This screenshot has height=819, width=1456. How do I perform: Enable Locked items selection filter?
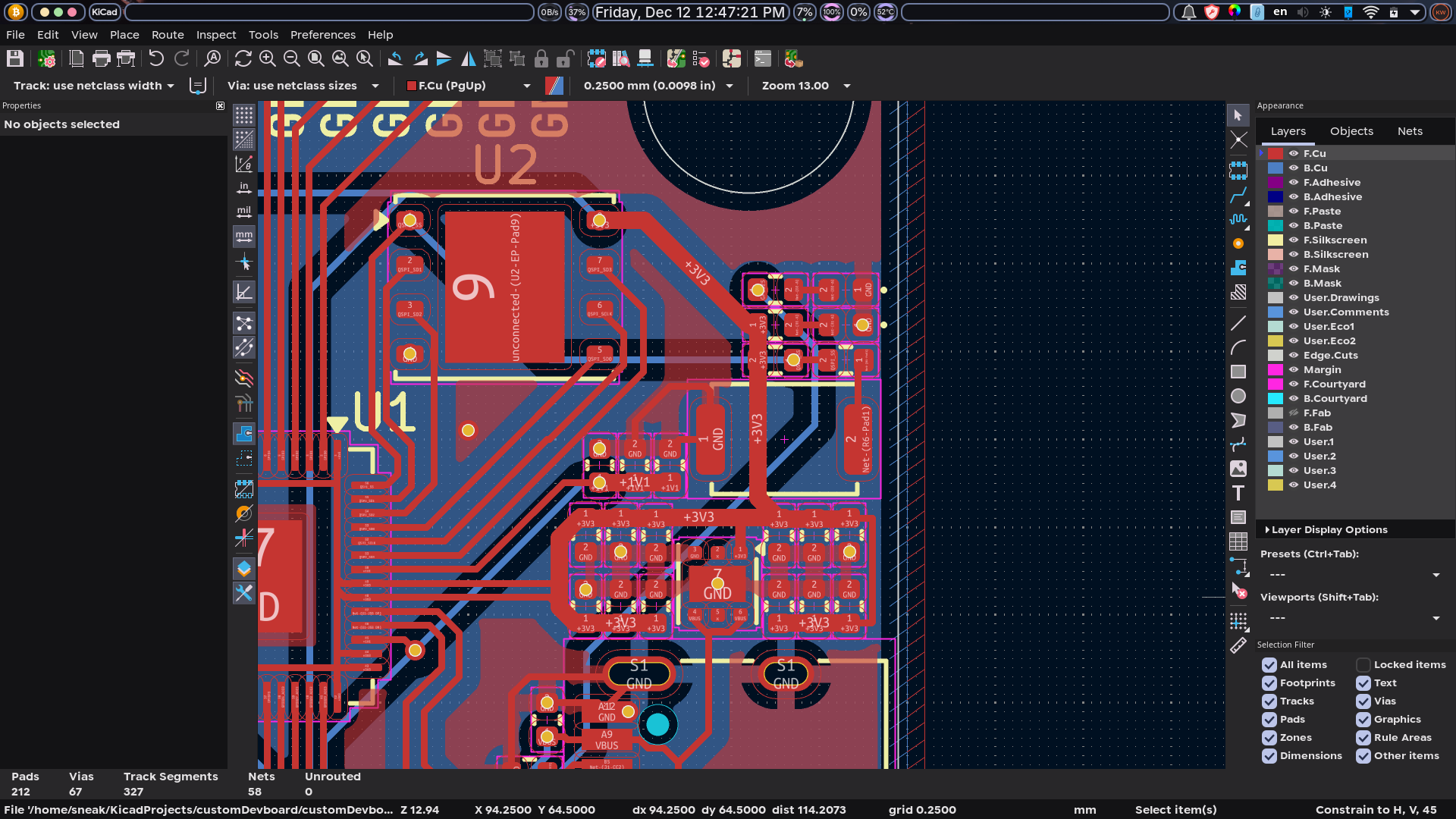click(1363, 665)
